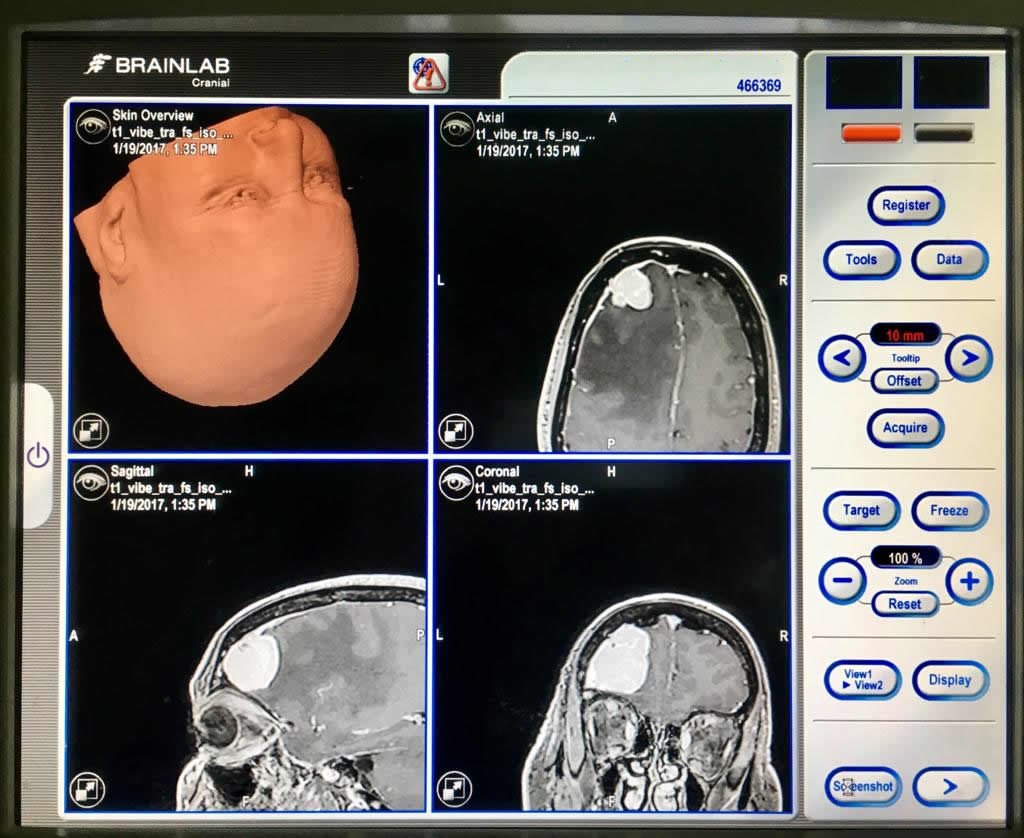Click the second black tracking status box
The image size is (1024, 838).
tap(951, 82)
